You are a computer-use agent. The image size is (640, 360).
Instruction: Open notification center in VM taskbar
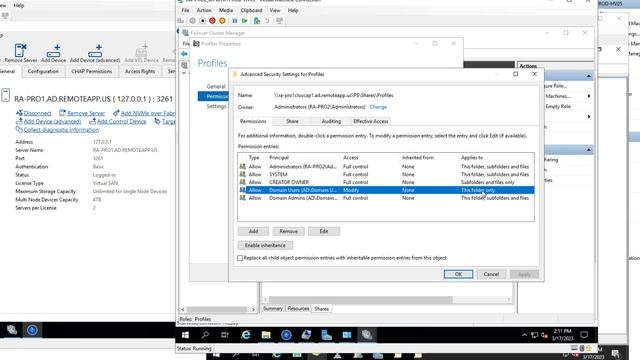(584, 335)
